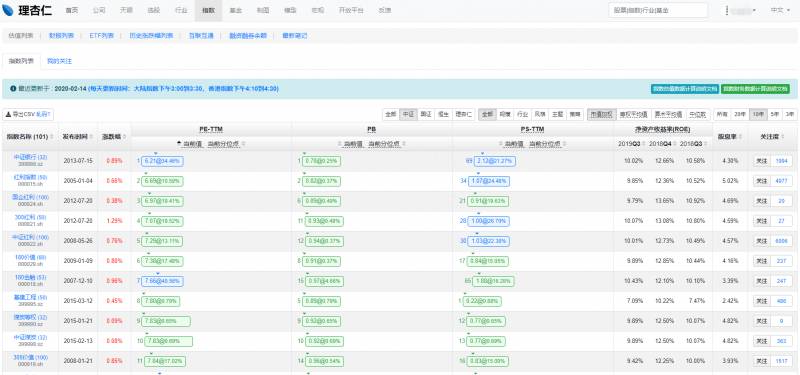Select the 国证 index source filter

(425, 115)
